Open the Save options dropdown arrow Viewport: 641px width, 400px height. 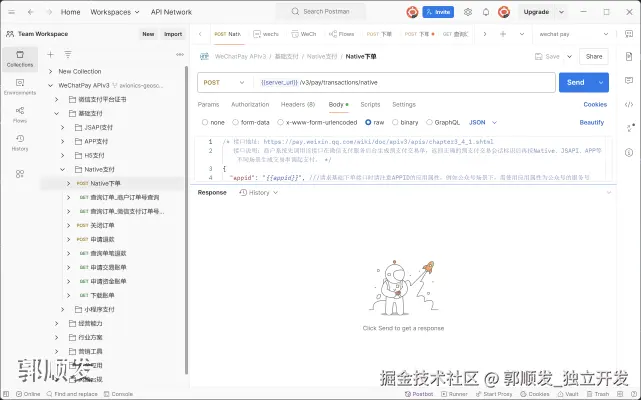[x=569, y=56]
